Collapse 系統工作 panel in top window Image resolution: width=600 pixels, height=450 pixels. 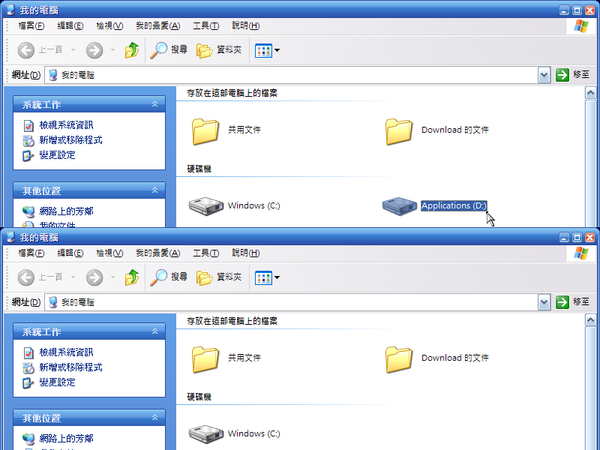pyautogui.click(x=155, y=104)
